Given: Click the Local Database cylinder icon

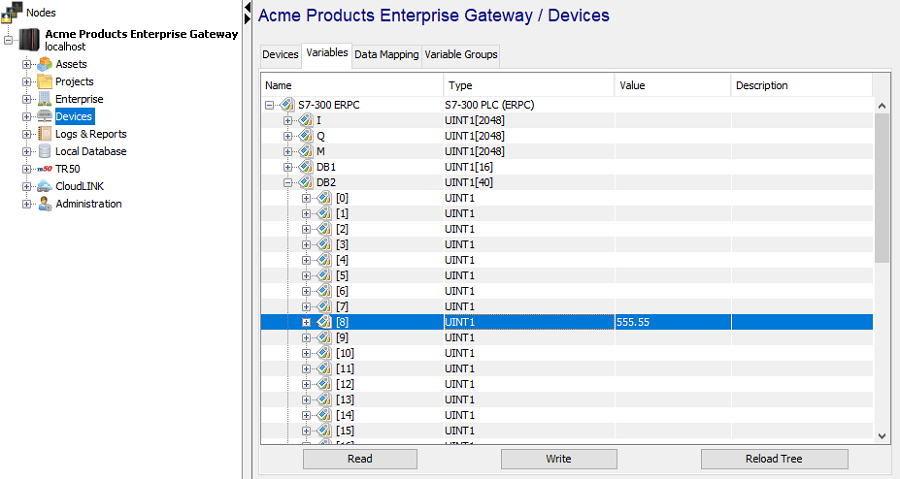Looking at the screenshot, I should (45, 151).
